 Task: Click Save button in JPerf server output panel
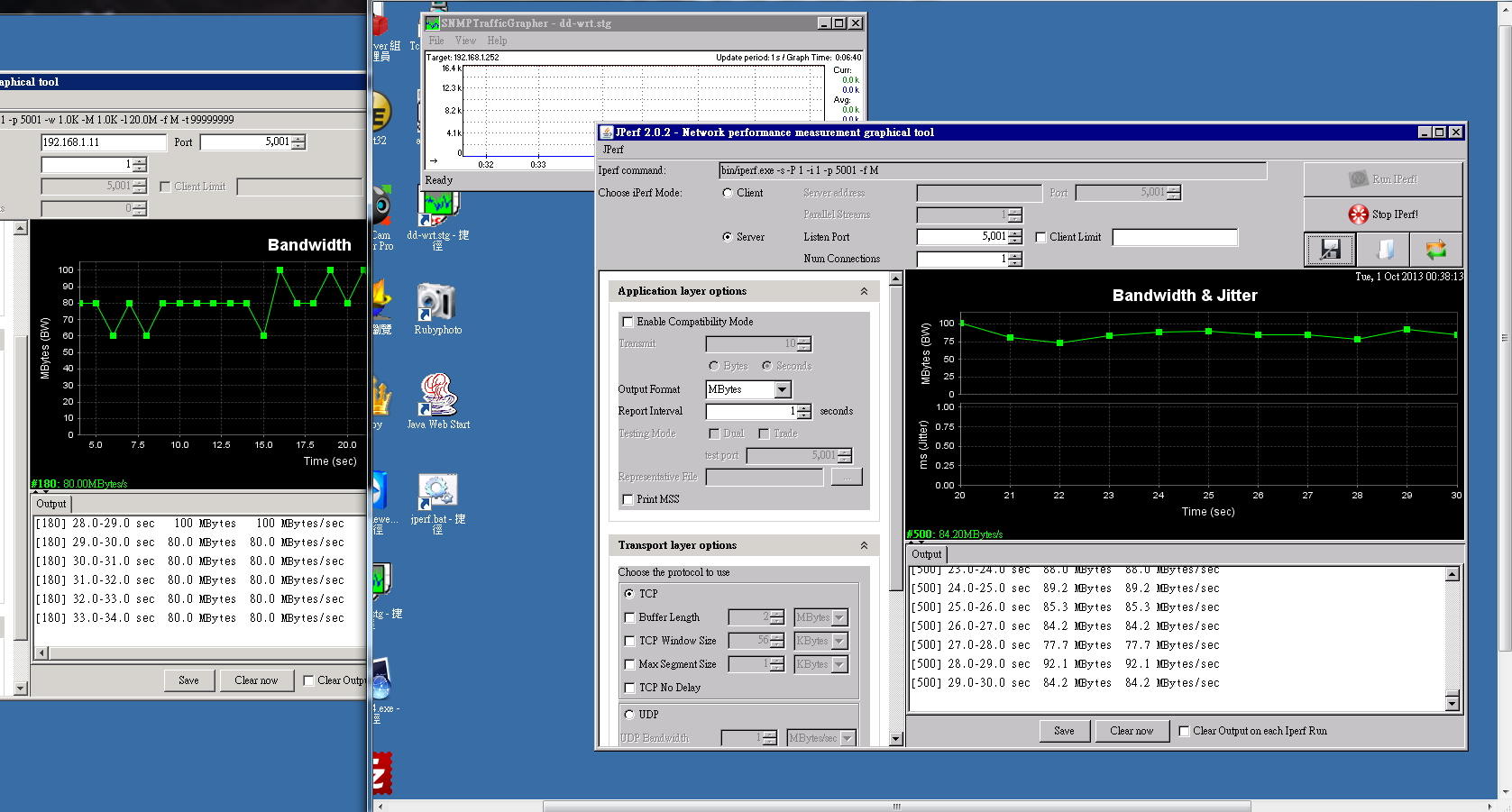point(1064,731)
